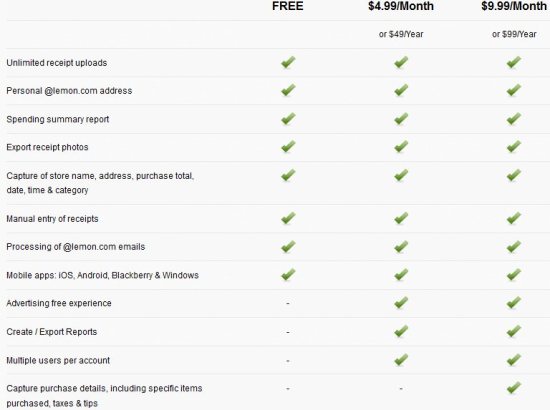Image resolution: width=550 pixels, height=410 pixels.
Task: Click the 'Unlimited receipt uploads' feature label
Action: (x=56, y=63)
